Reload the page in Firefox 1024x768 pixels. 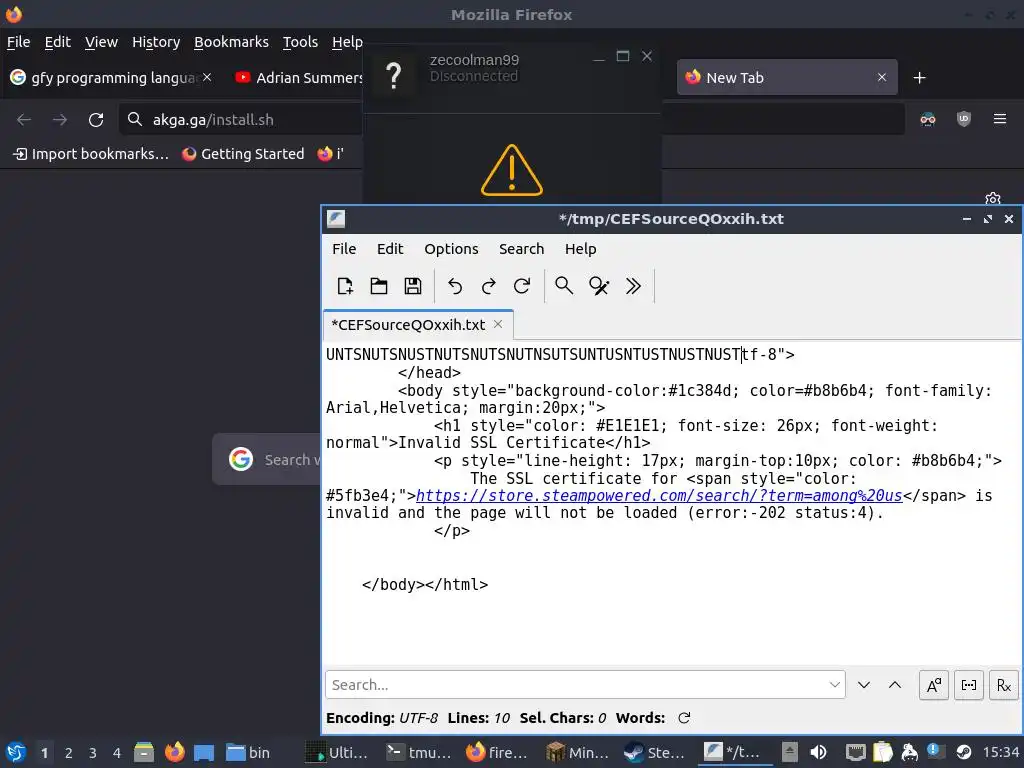(x=96, y=120)
